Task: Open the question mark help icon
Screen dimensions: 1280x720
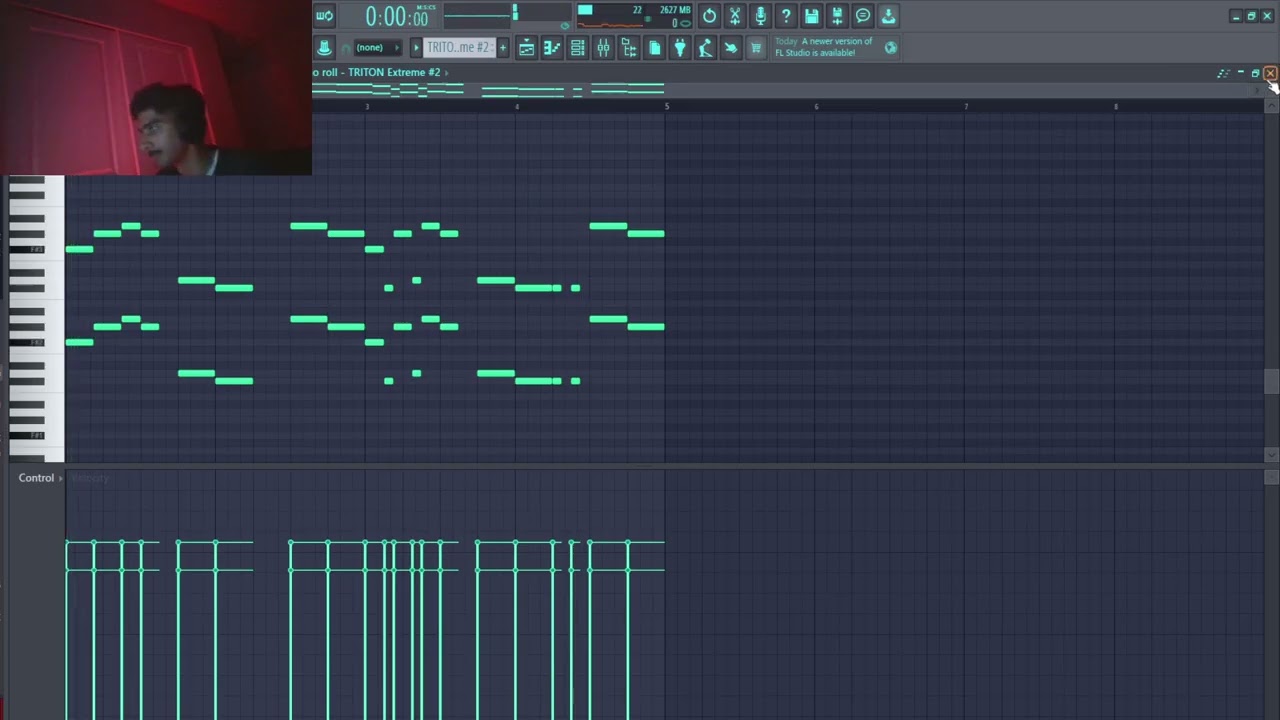Action: [786, 16]
